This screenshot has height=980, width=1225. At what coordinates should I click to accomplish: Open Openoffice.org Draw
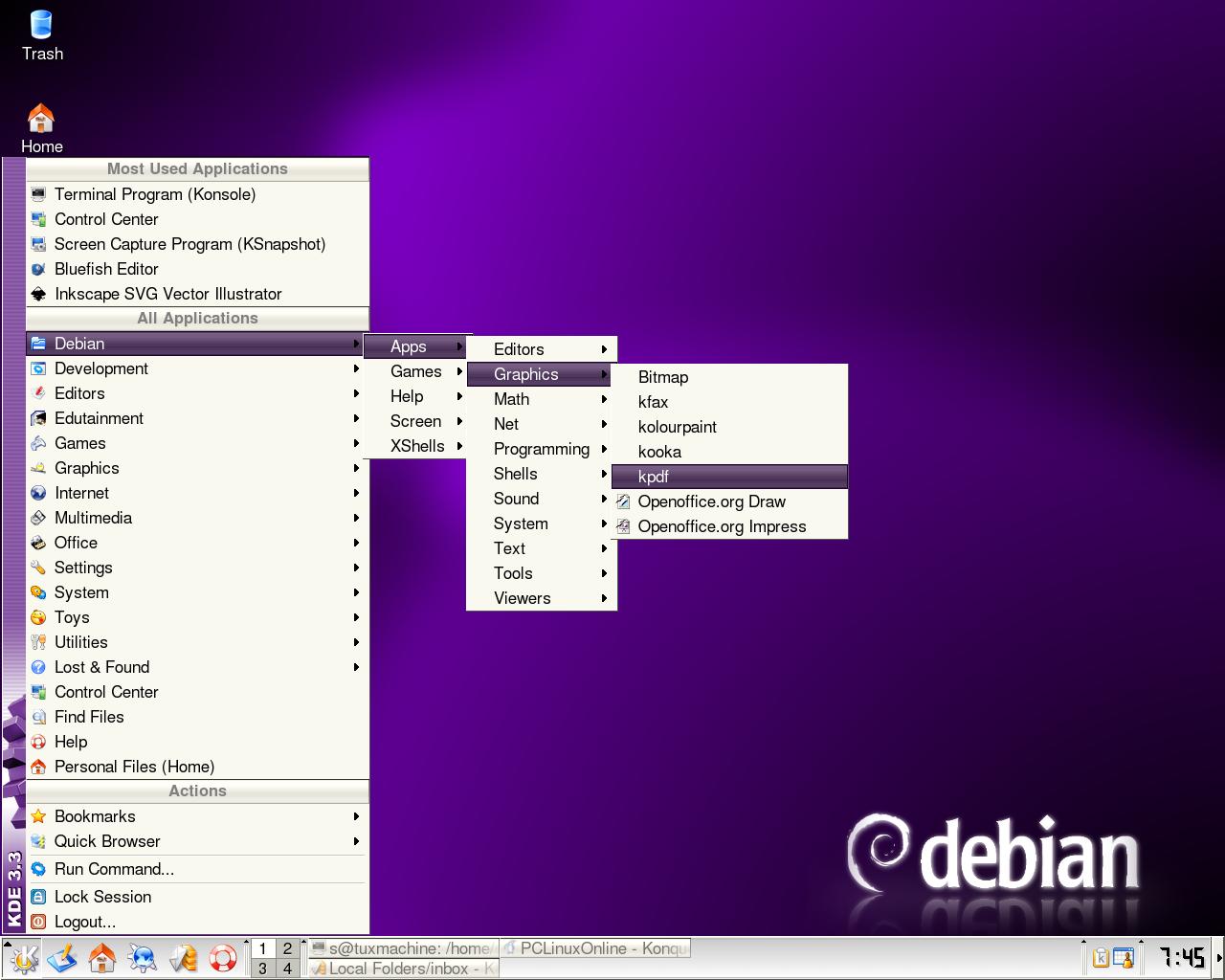(x=729, y=501)
